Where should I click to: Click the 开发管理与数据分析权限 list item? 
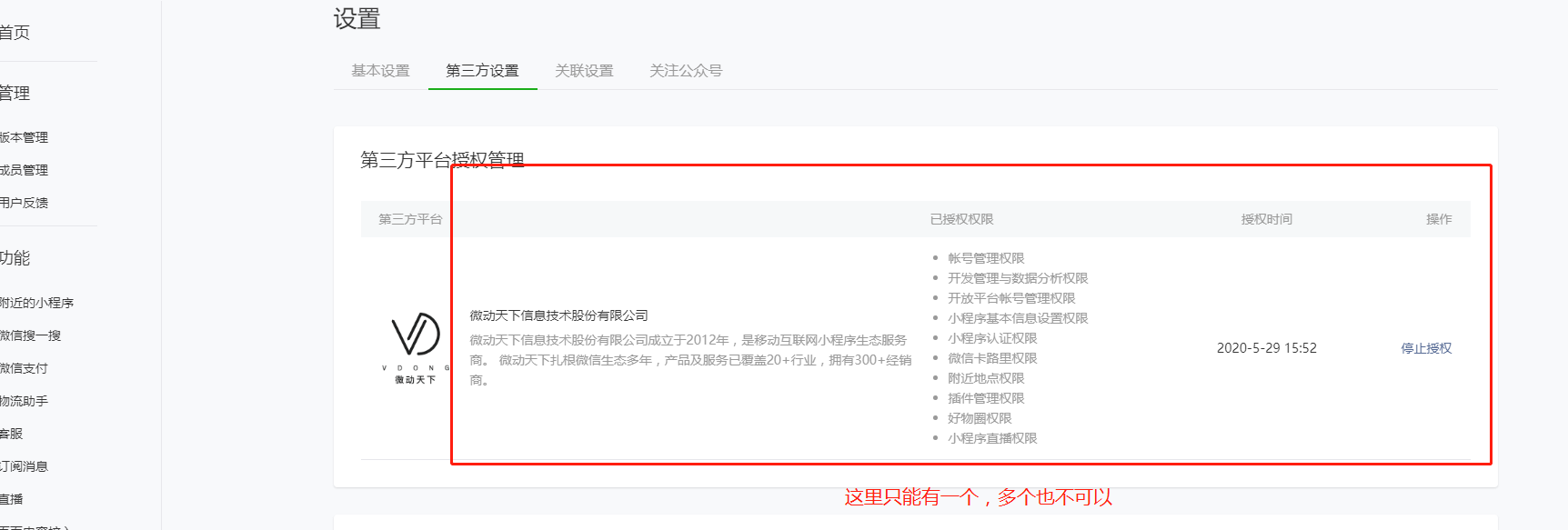1018,278
